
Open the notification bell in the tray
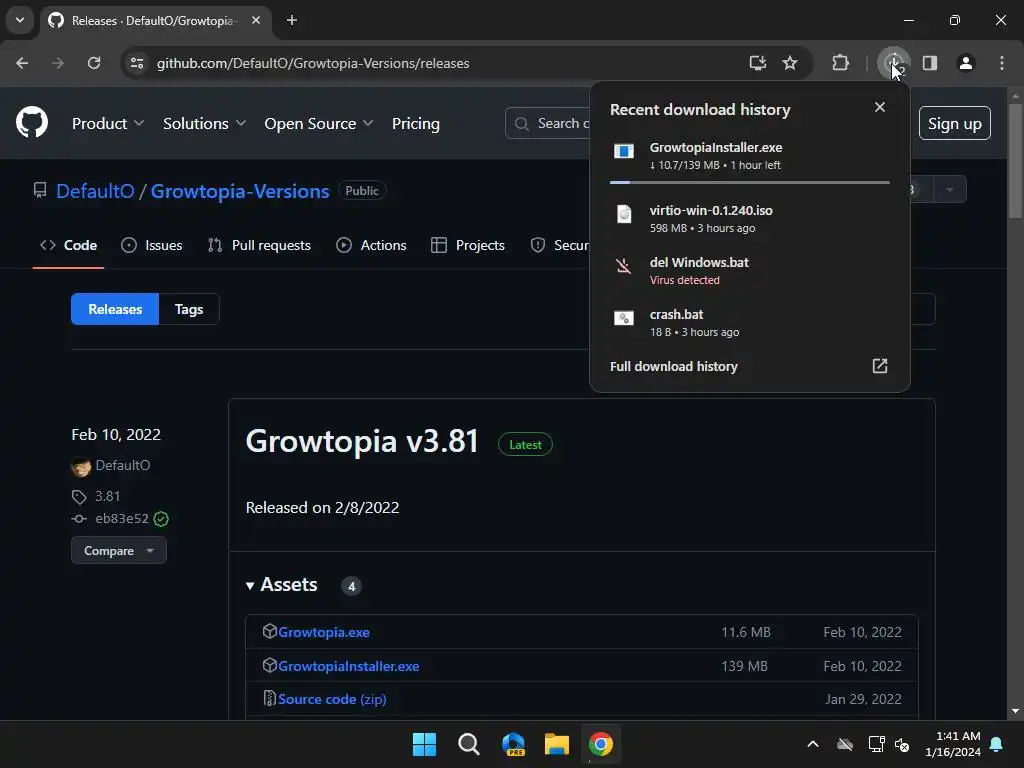(997, 744)
